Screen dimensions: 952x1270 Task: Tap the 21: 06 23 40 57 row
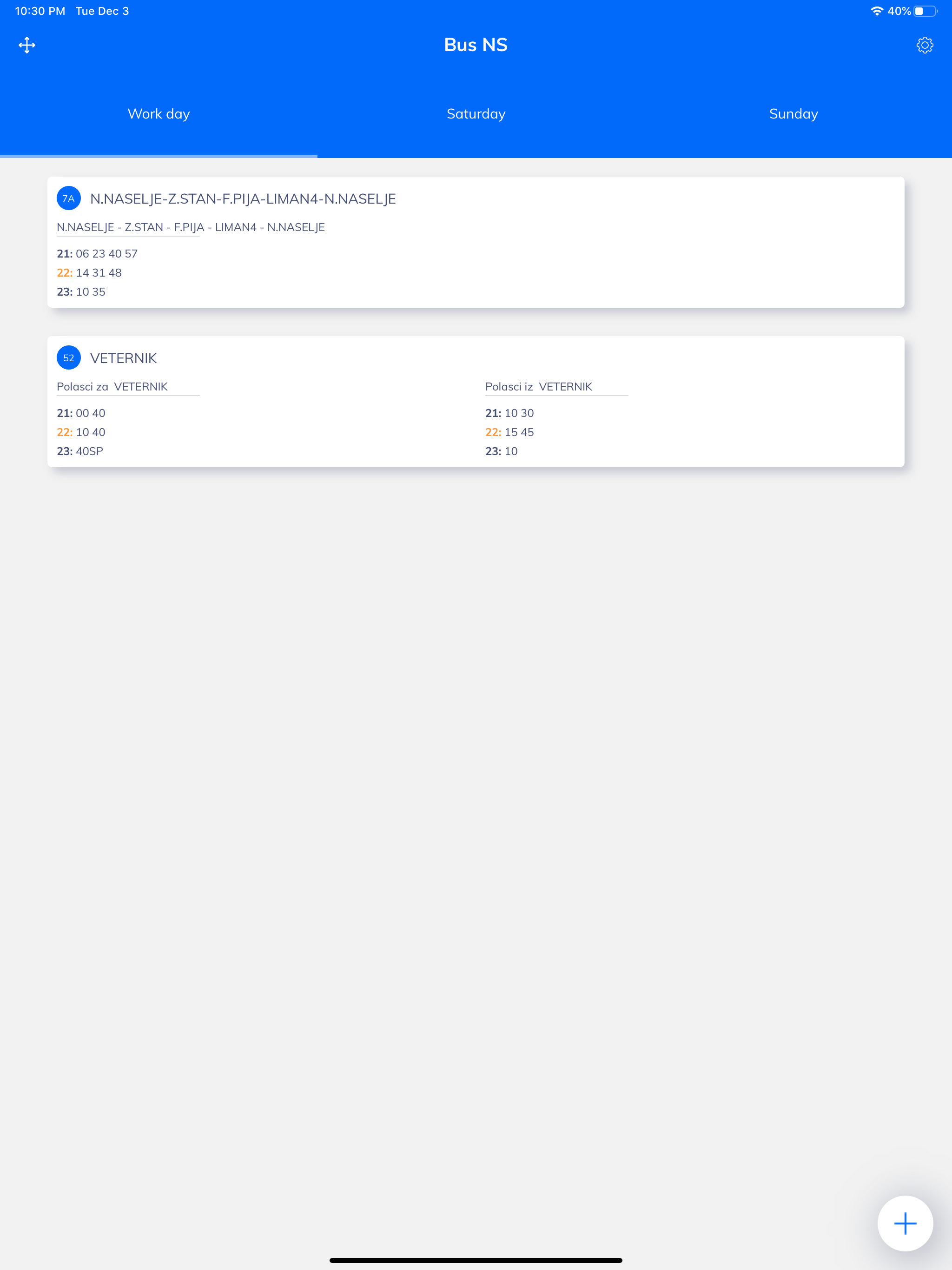pyautogui.click(x=97, y=254)
